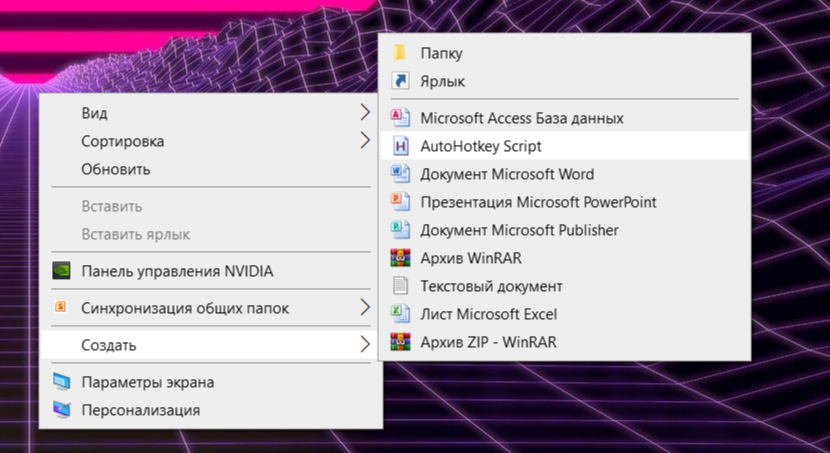Create a new Архив WinRAR
830x453 pixels.
point(564,258)
